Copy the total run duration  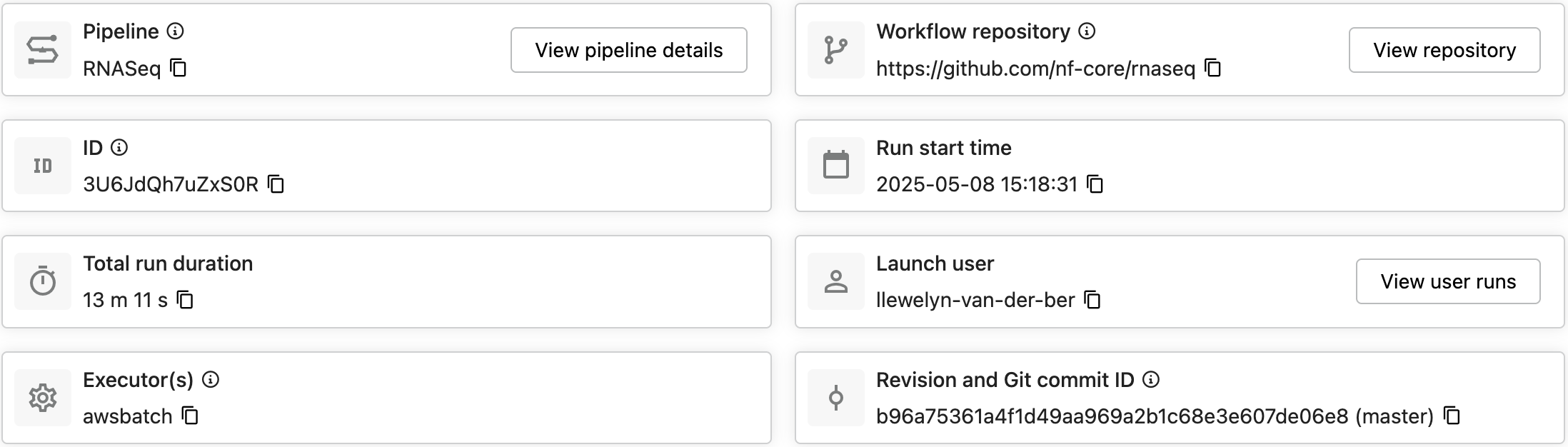coord(186,300)
